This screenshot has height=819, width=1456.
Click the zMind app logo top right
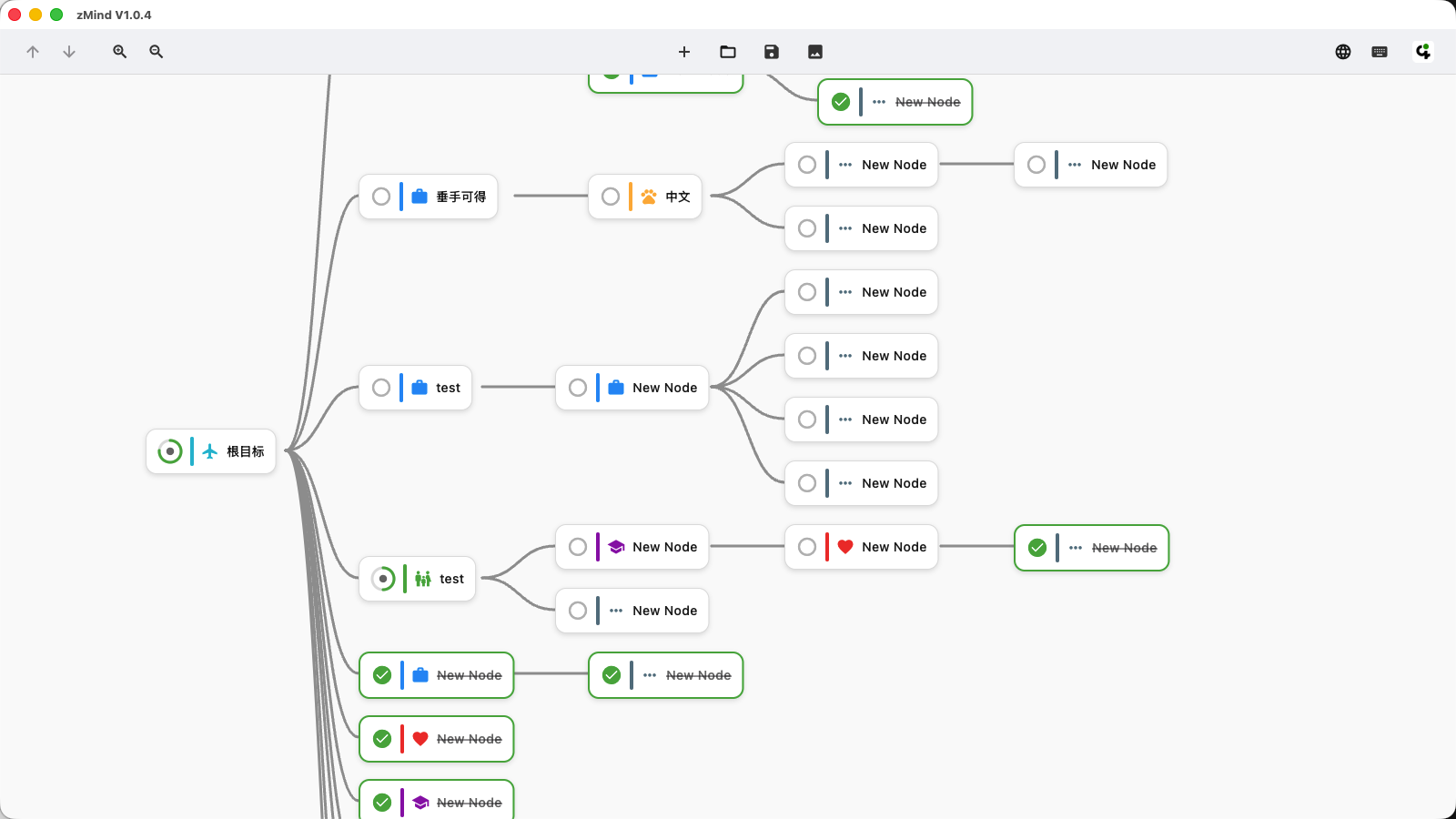[x=1421, y=52]
